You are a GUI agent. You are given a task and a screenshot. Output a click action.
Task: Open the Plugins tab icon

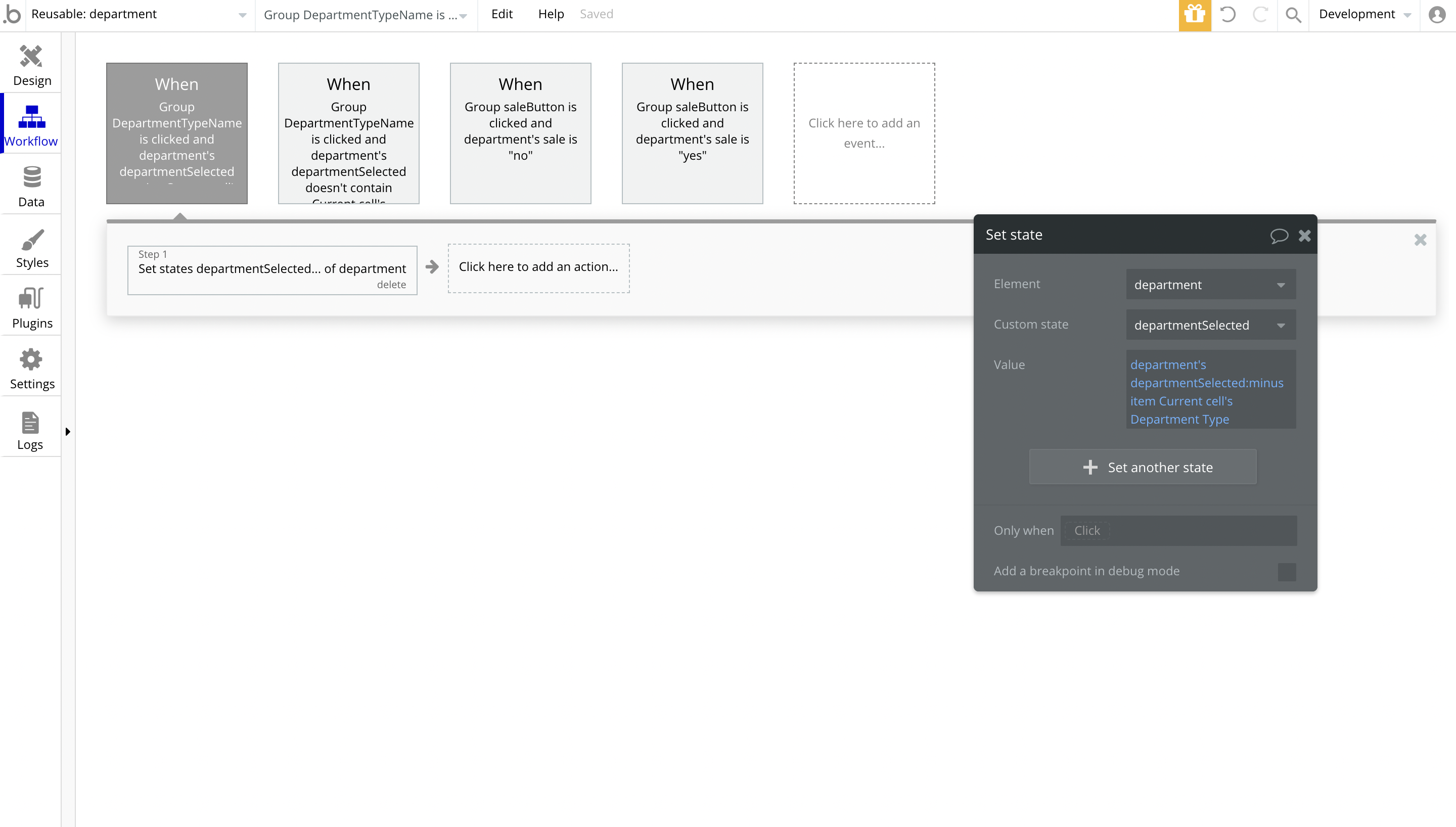pyautogui.click(x=31, y=299)
